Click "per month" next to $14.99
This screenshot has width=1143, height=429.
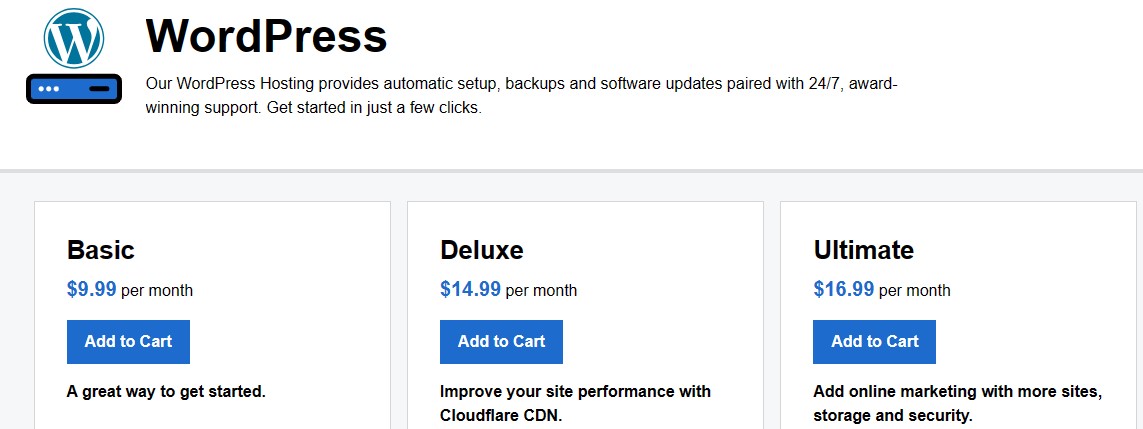tap(541, 291)
